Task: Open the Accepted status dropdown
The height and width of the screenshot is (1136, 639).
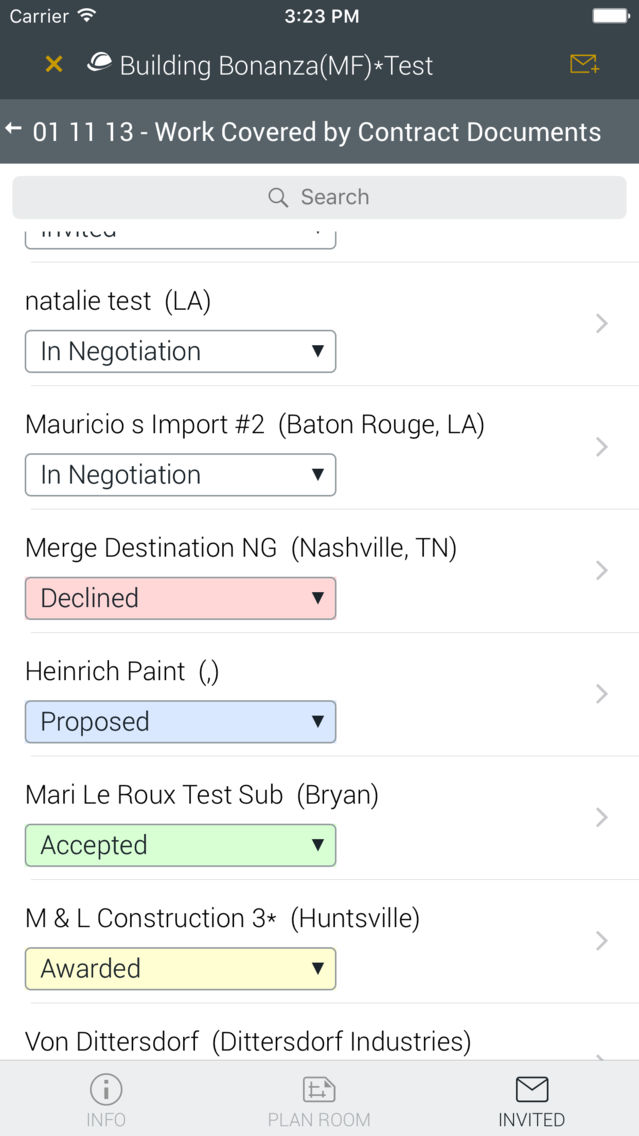Action: click(x=180, y=845)
